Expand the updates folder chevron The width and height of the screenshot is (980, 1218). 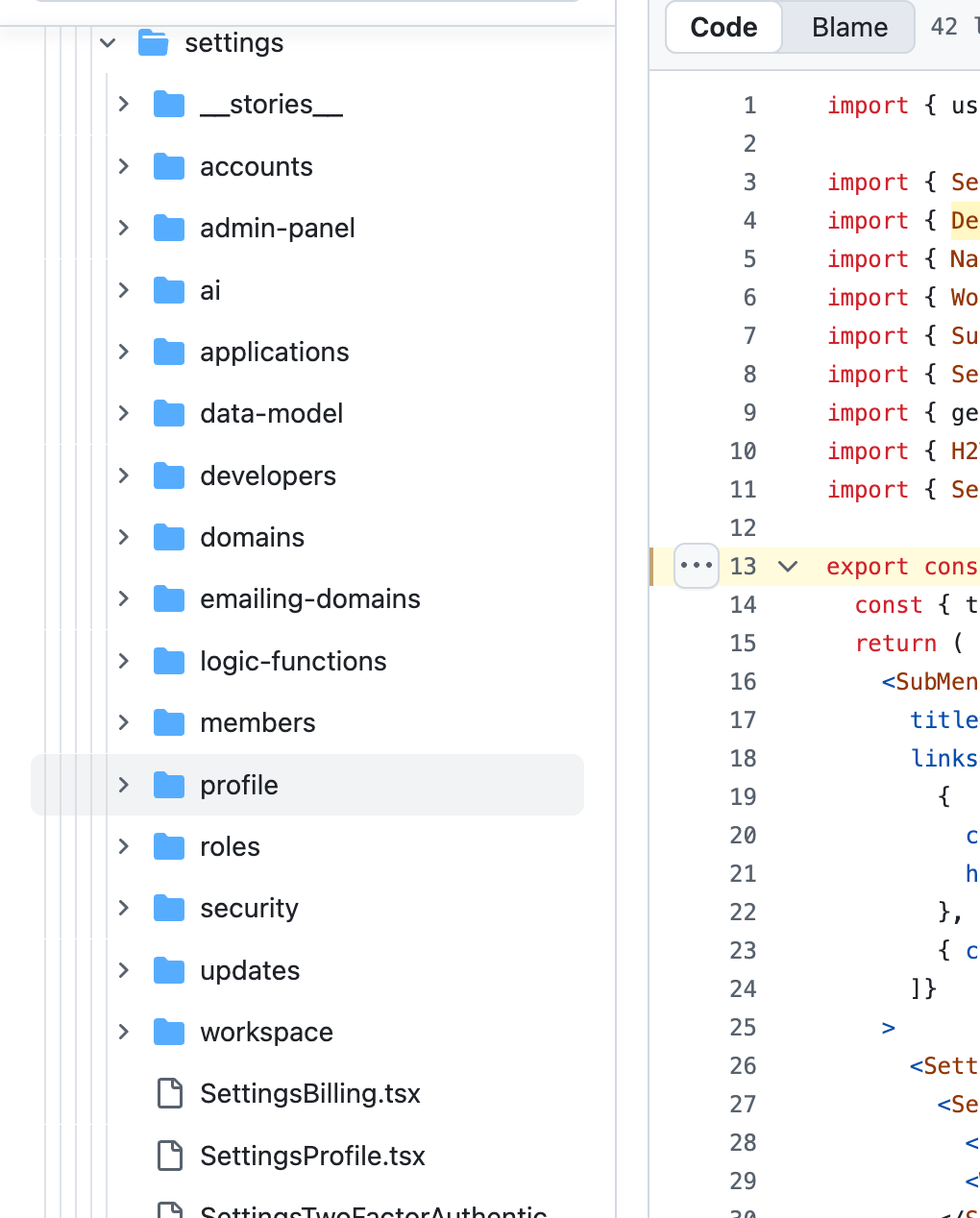pos(123,970)
